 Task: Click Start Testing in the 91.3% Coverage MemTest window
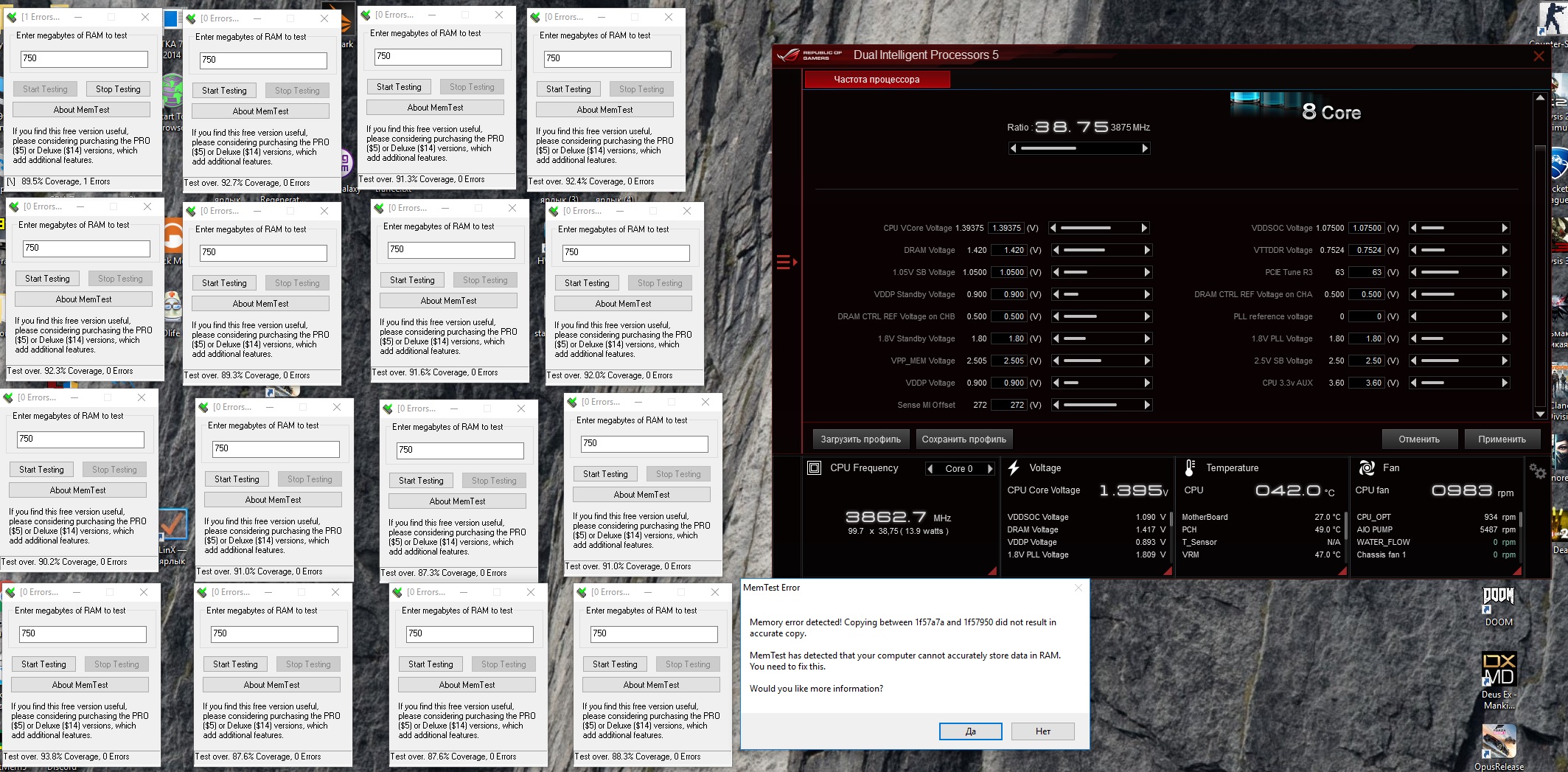(399, 87)
